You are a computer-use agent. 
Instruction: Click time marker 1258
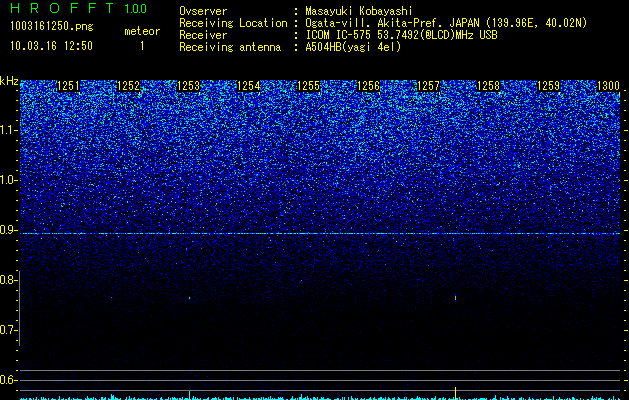(489, 86)
